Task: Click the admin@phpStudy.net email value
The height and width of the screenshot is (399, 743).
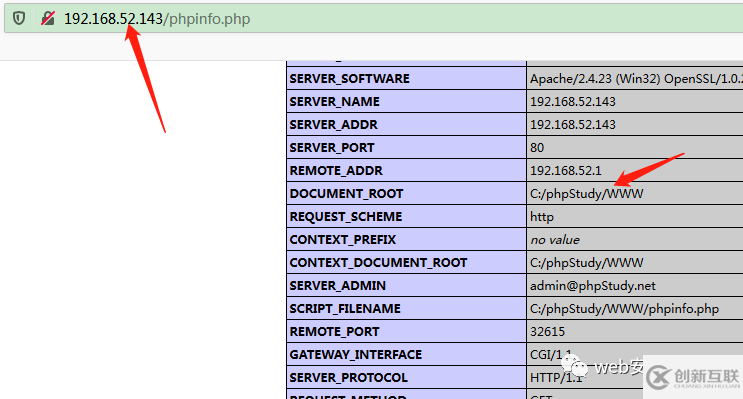Action: (593, 286)
